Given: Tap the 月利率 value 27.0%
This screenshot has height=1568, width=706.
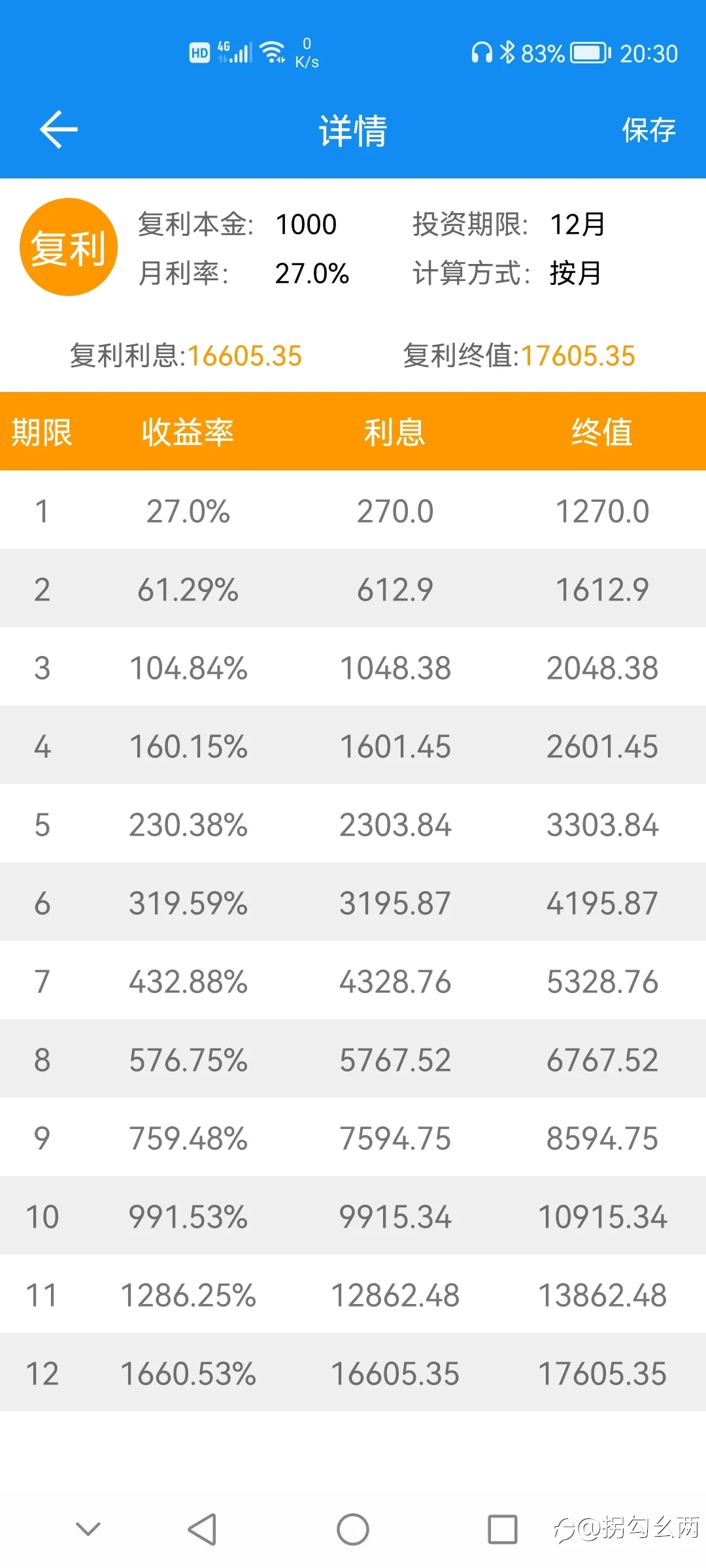Looking at the screenshot, I should click(x=312, y=273).
